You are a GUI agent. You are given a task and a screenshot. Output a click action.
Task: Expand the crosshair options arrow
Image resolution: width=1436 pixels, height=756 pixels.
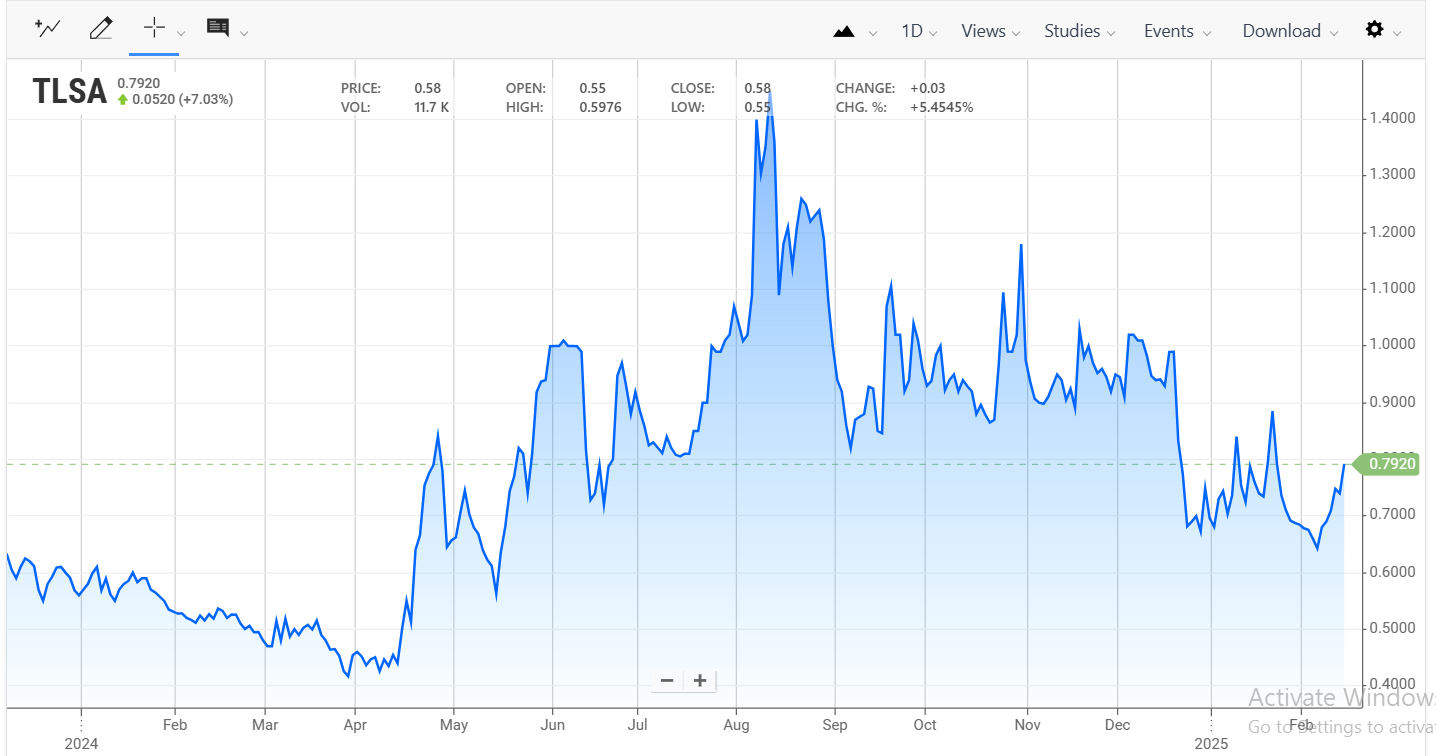181,32
